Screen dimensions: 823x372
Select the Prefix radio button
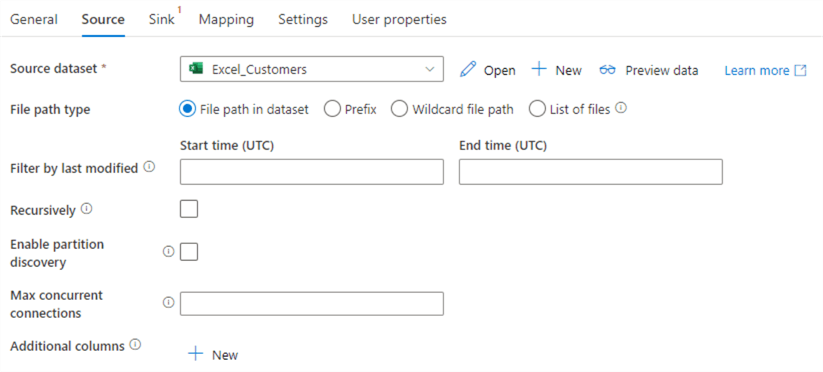pyautogui.click(x=332, y=109)
